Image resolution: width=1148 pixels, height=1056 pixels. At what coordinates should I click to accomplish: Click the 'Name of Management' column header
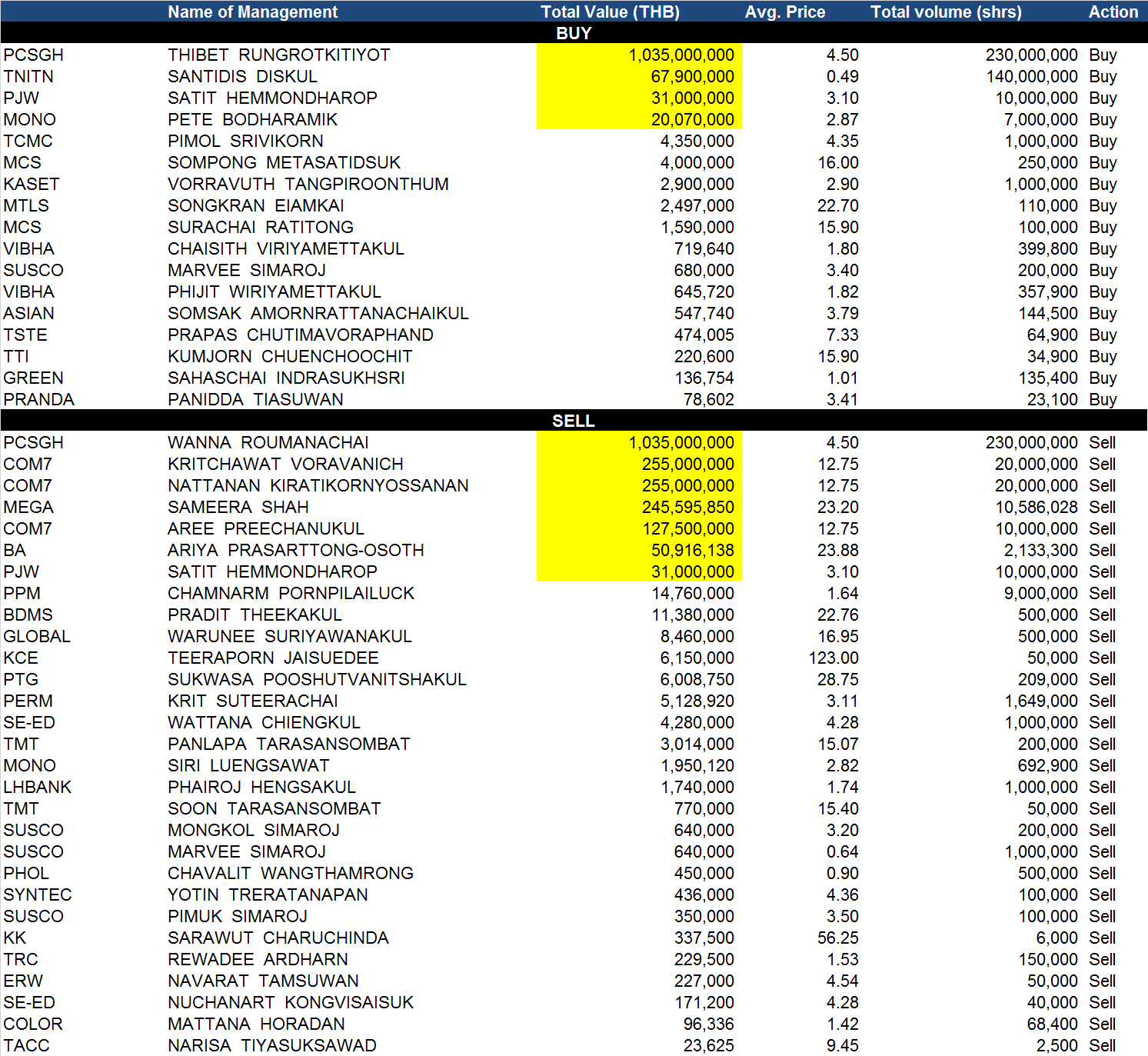(x=252, y=12)
